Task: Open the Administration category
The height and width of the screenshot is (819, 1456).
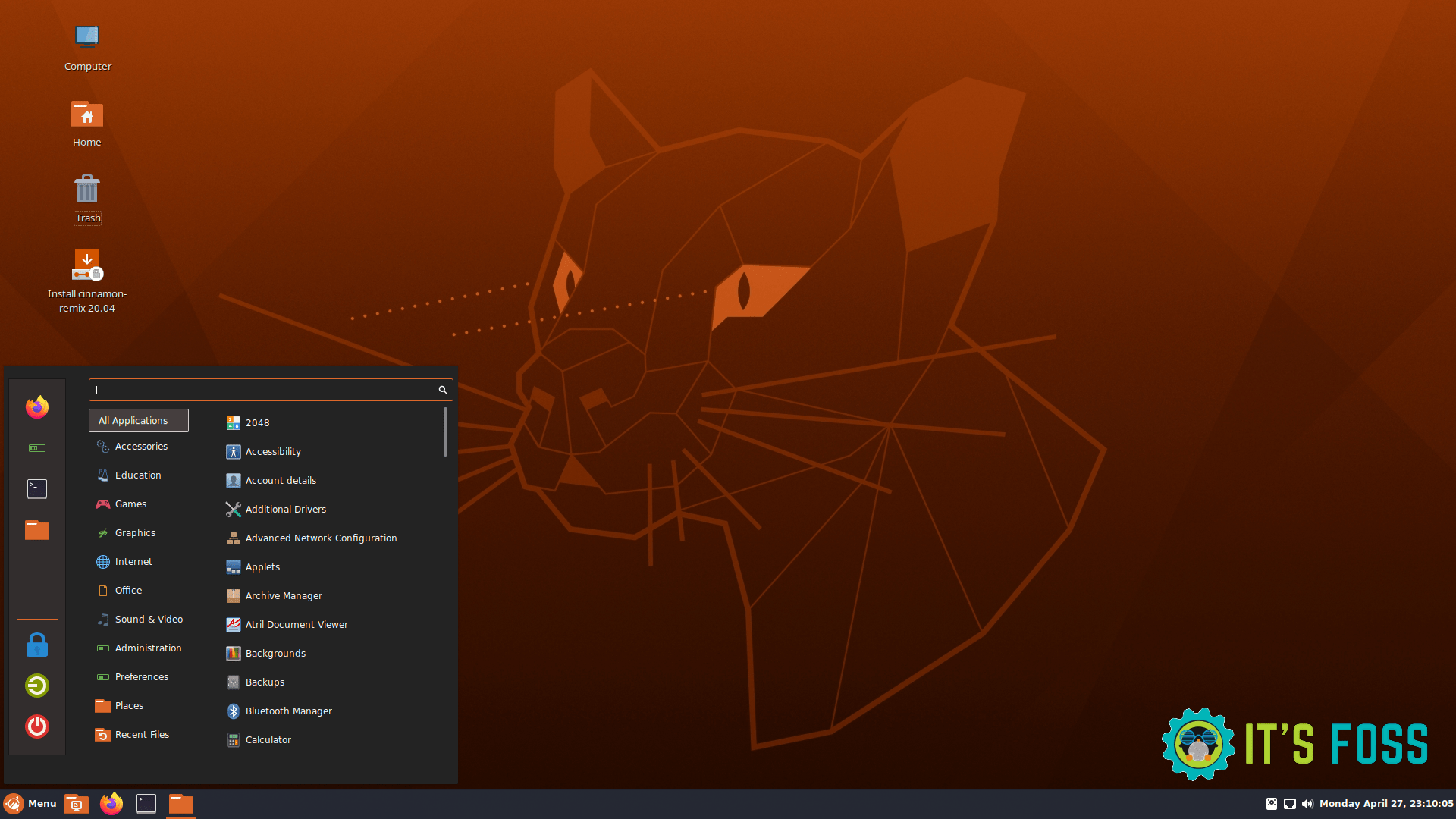Action: pyautogui.click(x=148, y=648)
